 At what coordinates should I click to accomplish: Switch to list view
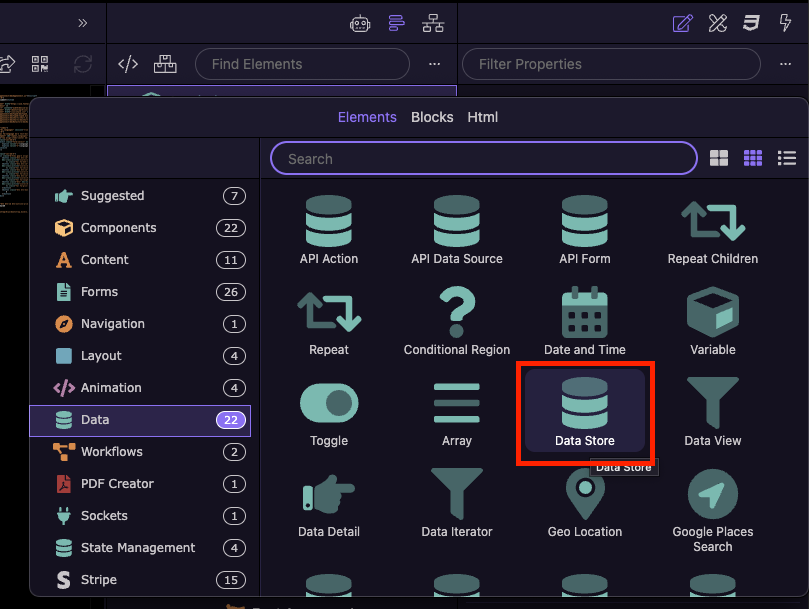click(x=787, y=158)
